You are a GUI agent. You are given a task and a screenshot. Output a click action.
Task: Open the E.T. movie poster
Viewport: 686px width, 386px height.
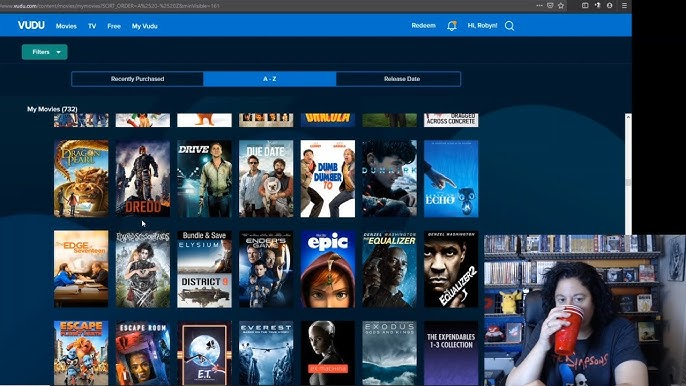(204, 353)
